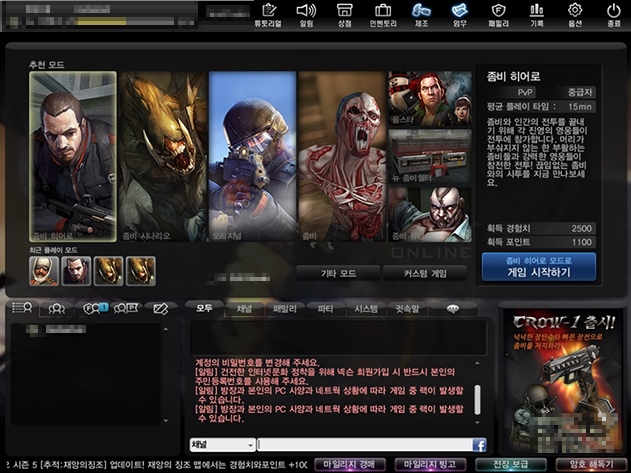Select the 뉴 좀비쉘터 mode thumbnail
The height and width of the screenshot is (473, 631).
click(x=430, y=157)
